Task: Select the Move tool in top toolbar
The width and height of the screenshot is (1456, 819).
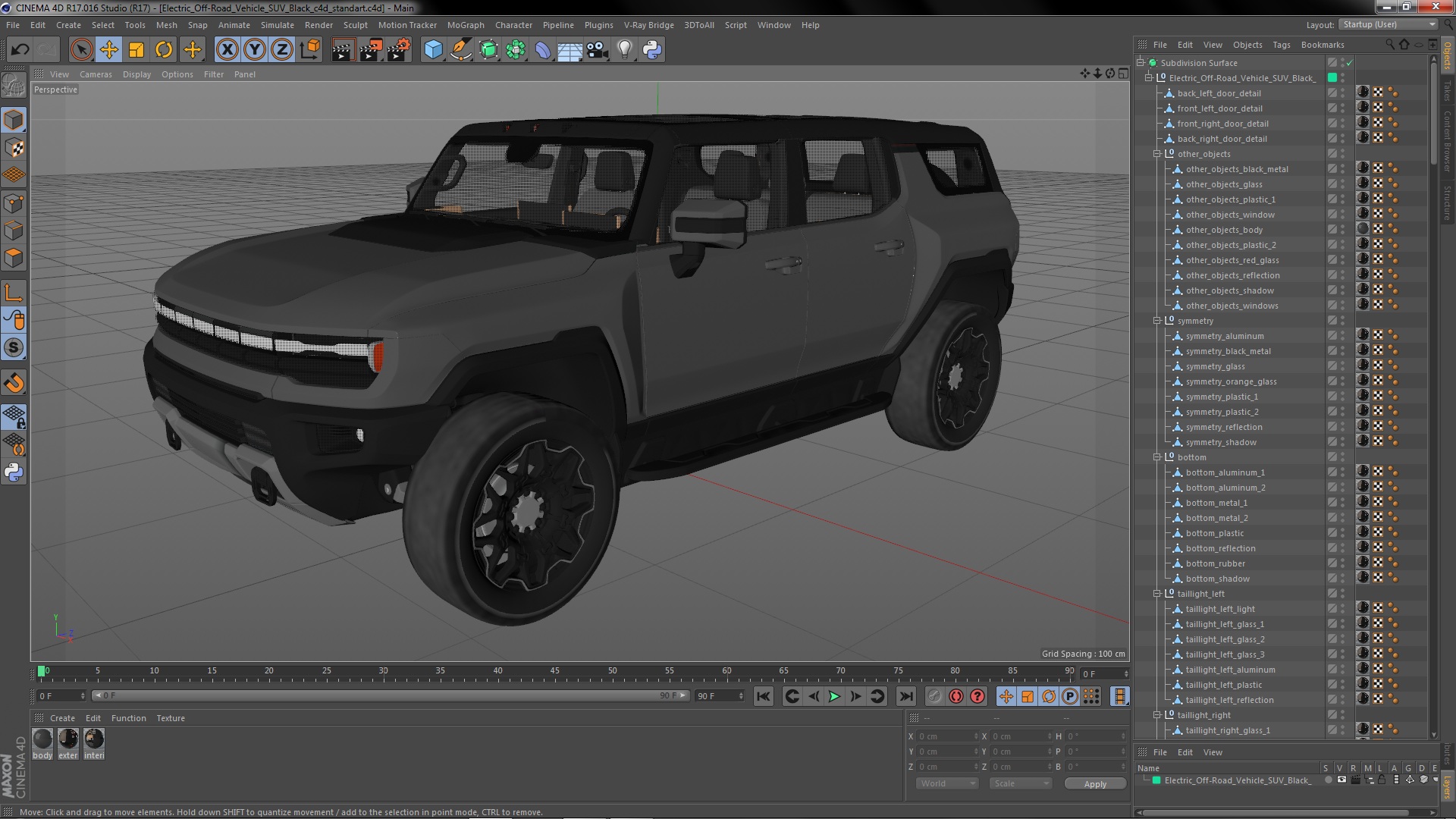Action: point(108,50)
